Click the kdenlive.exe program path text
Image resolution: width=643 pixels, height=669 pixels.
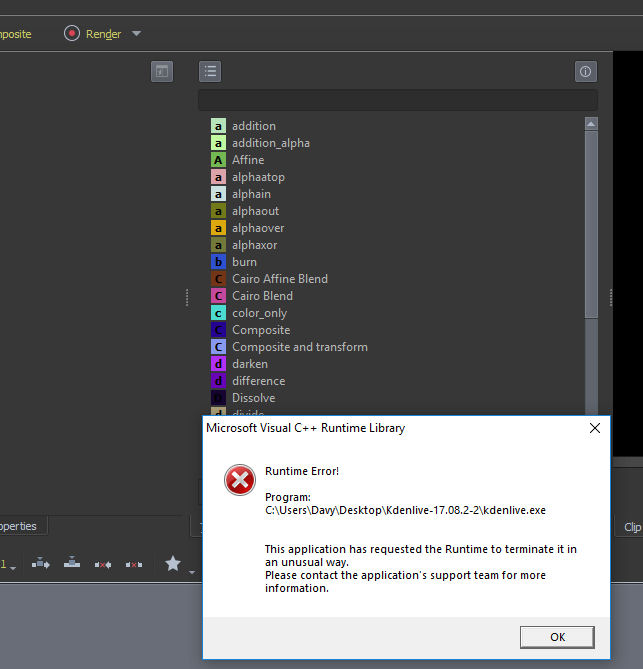405,510
